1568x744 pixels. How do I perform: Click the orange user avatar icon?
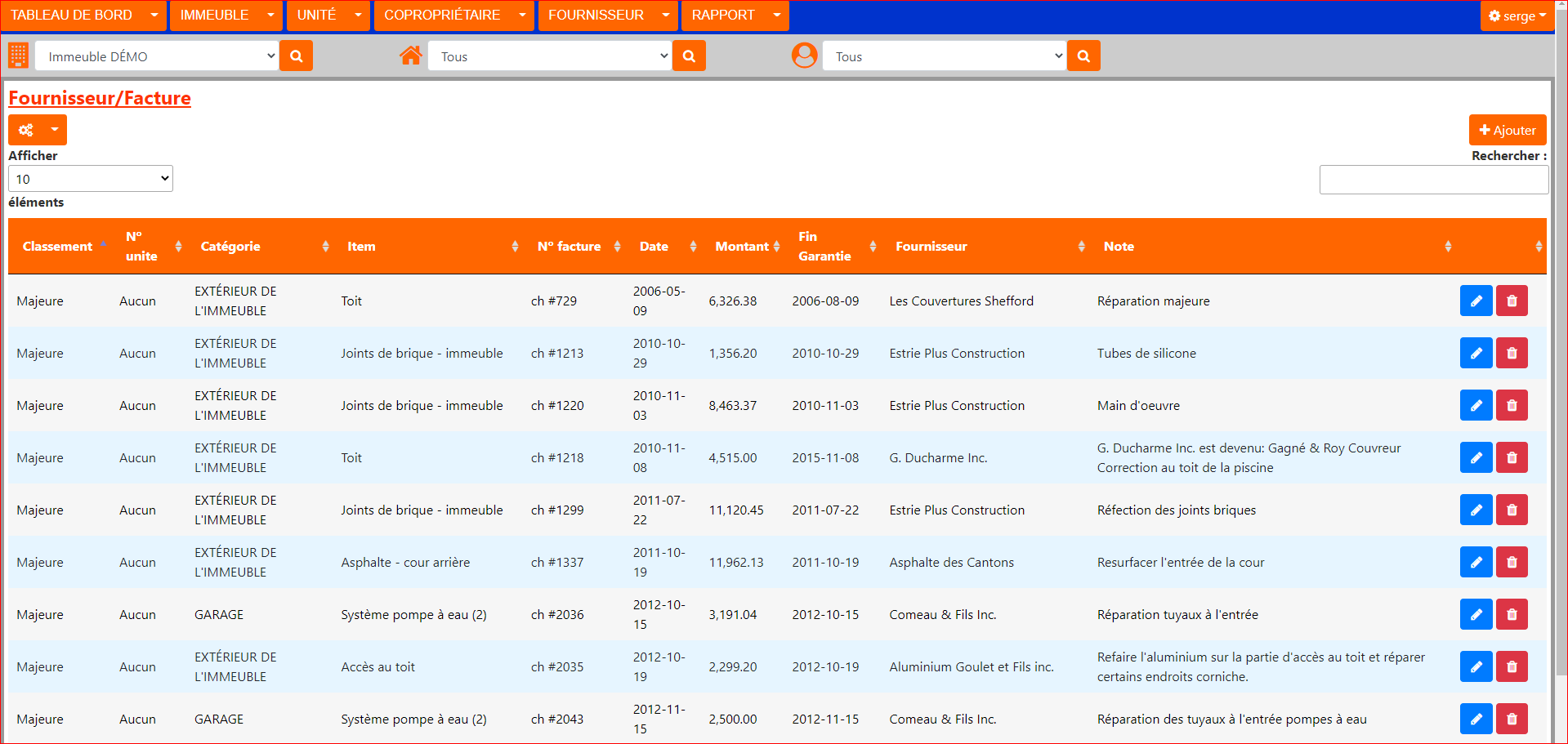tap(804, 56)
